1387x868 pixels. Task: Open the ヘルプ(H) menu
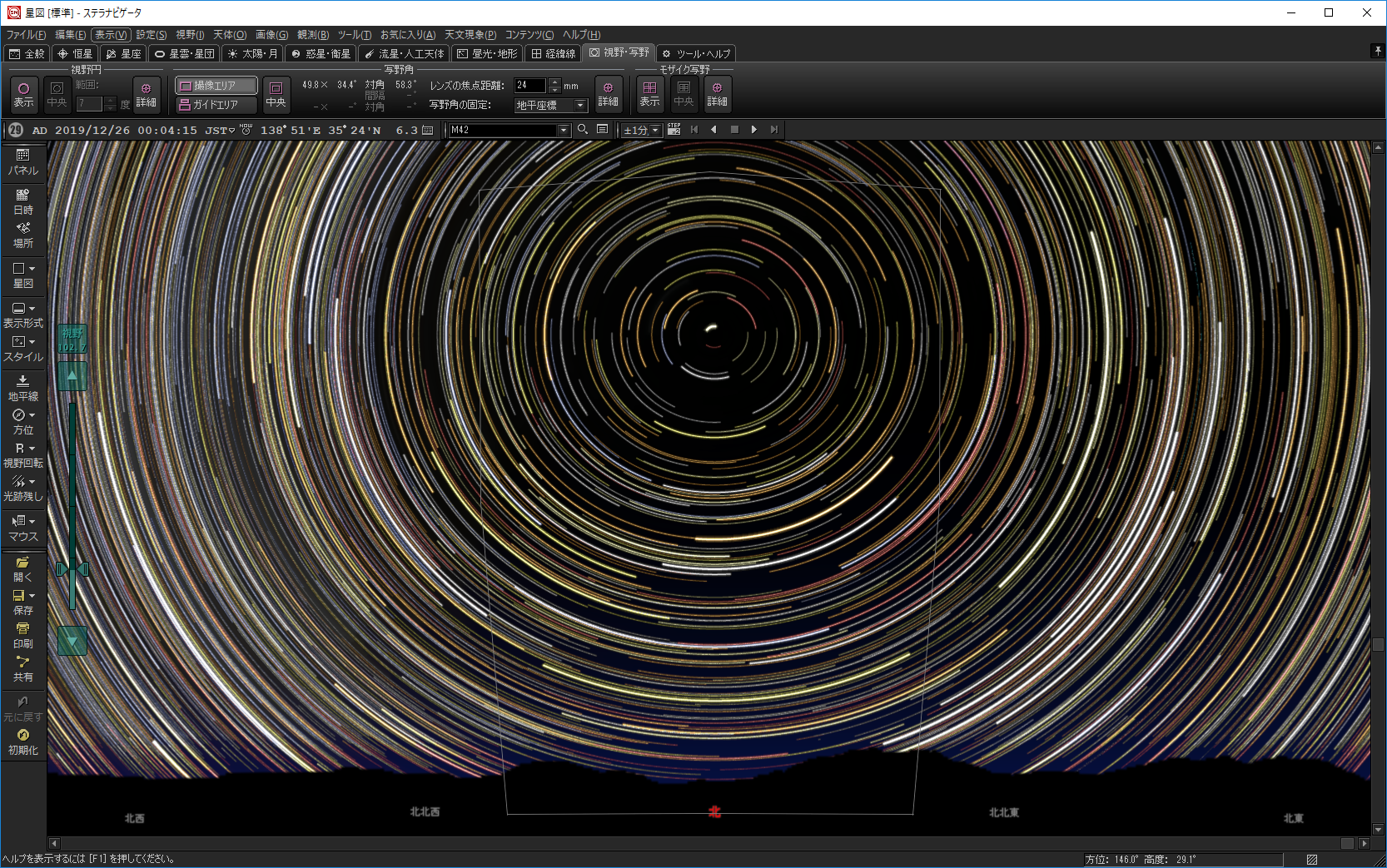click(x=581, y=34)
